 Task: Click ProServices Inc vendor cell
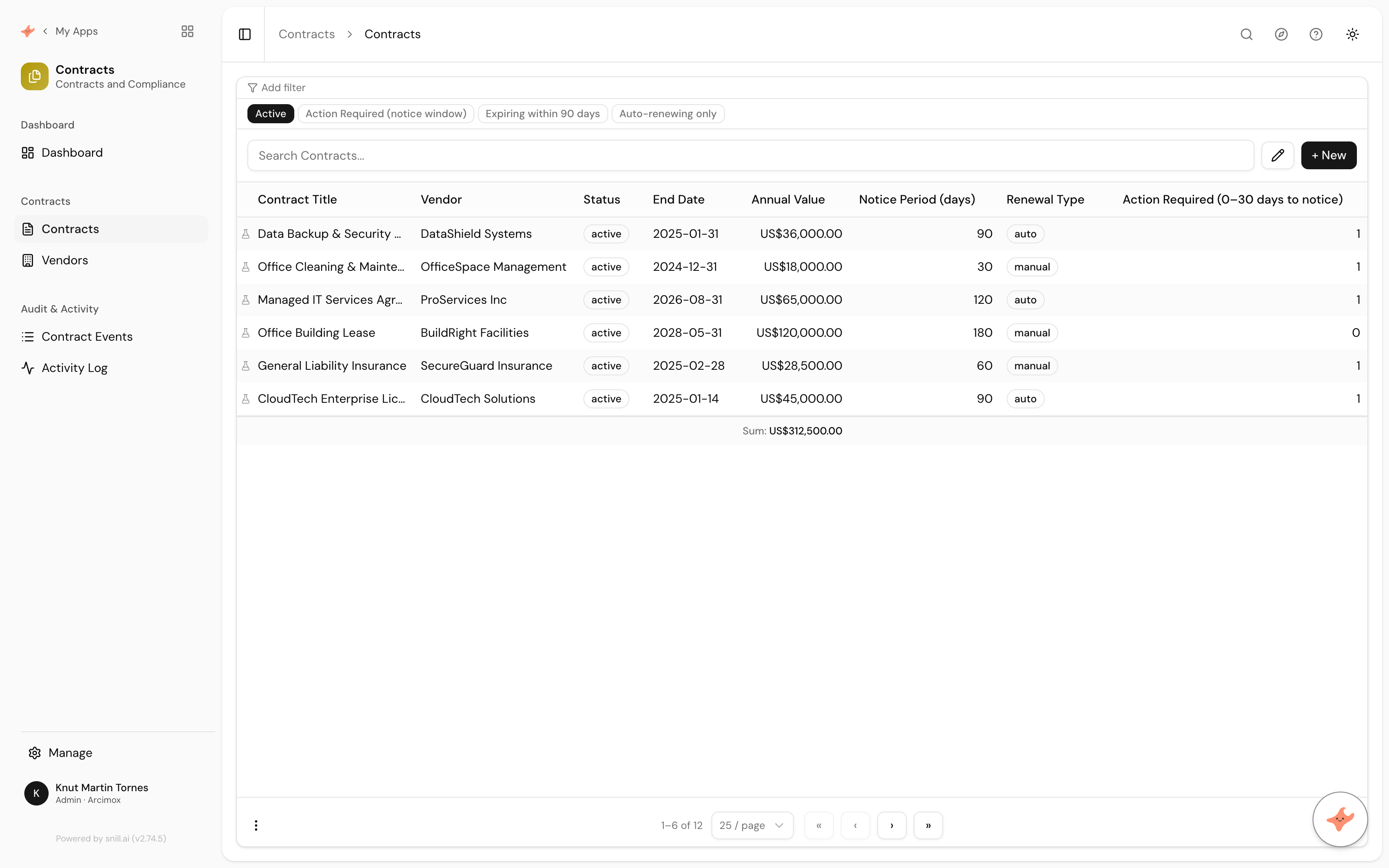tap(463, 299)
